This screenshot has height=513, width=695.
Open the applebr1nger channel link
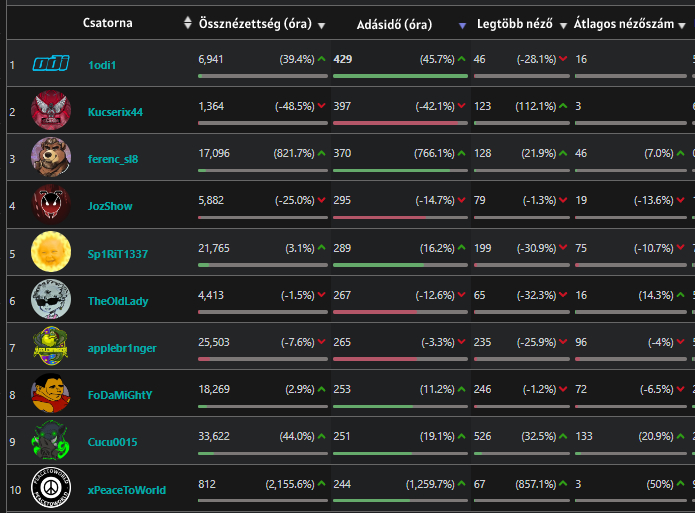[x=122, y=348]
